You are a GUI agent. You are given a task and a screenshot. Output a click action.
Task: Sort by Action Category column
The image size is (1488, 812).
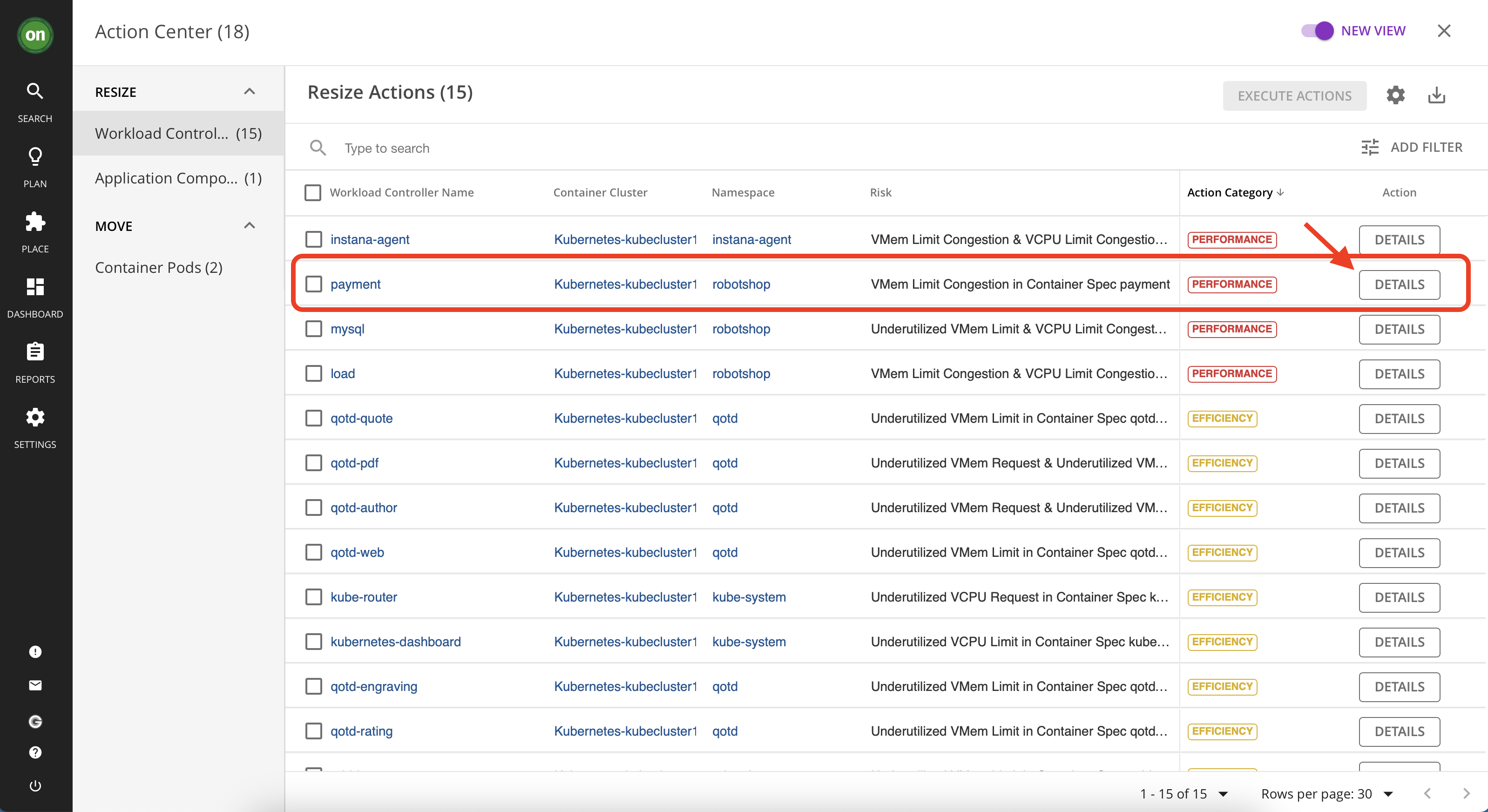pyautogui.click(x=1235, y=192)
